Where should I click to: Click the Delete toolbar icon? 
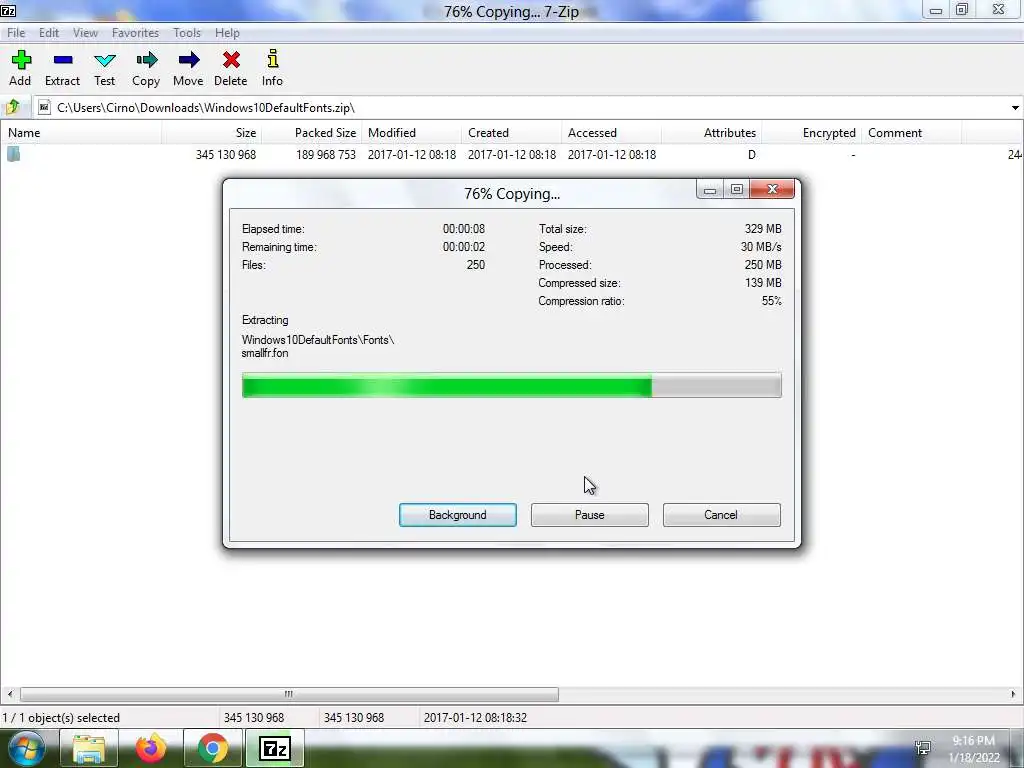231,68
